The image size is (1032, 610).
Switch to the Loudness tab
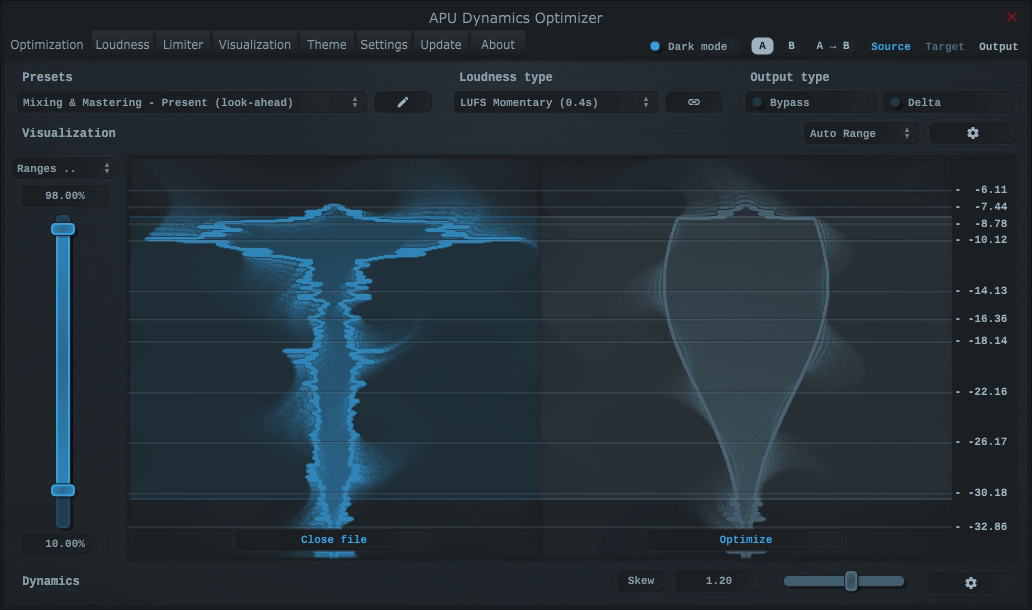pos(122,45)
